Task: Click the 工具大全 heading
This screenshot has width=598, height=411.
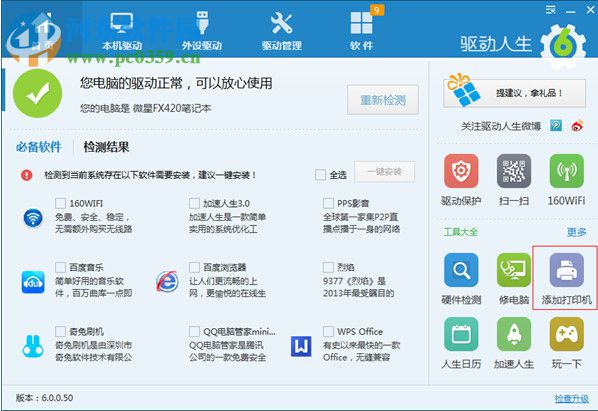Action: tap(461, 232)
